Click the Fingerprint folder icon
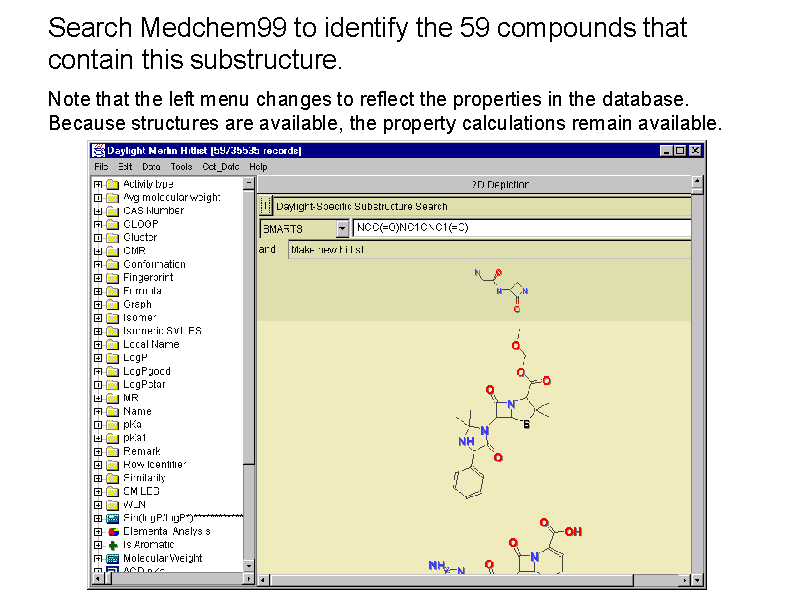 pyautogui.click(x=112, y=278)
